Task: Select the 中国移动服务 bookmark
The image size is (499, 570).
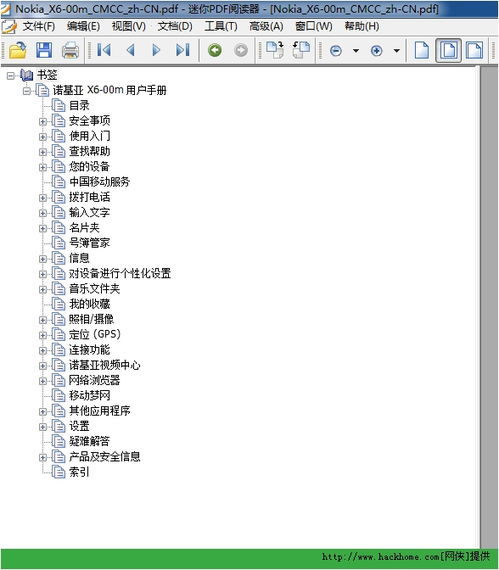Action: [100, 182]
